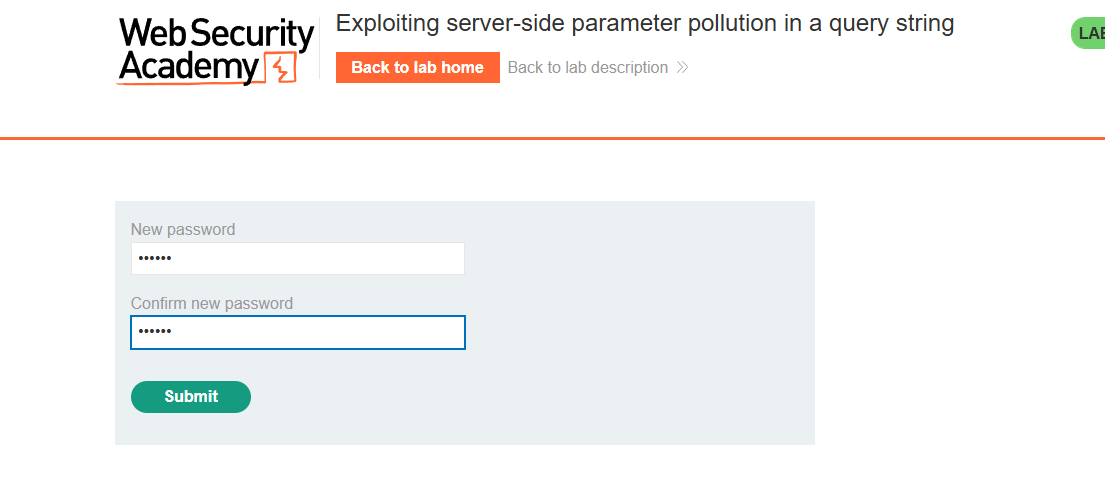Click the Web Security Academy logo
Image resolution: width=1105 pixels, height=488 pixels.
pos(215,51)
